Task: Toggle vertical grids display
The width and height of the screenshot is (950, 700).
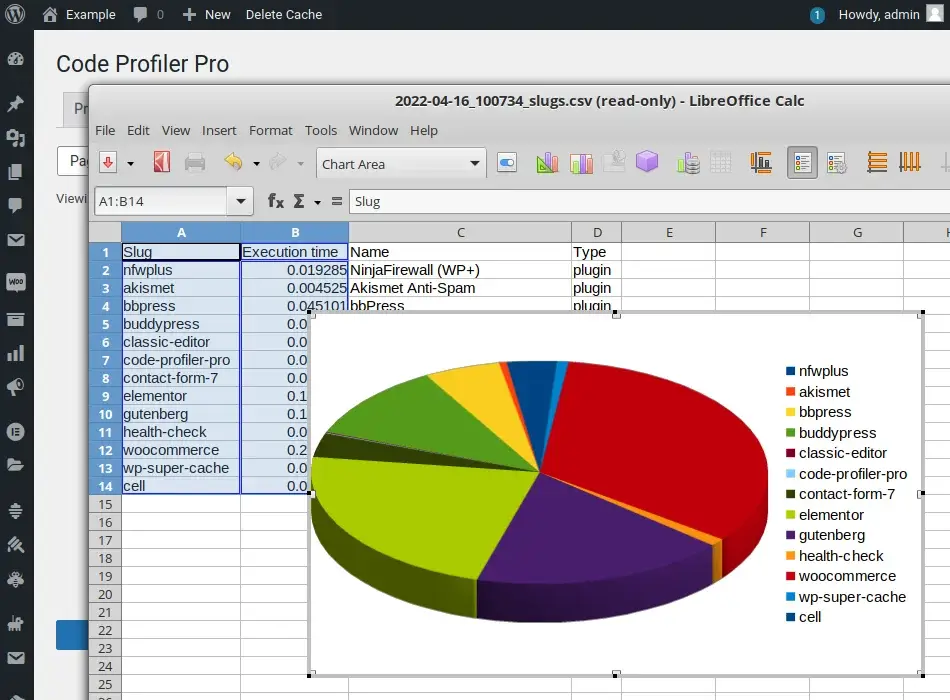Action: pos(910,162)
